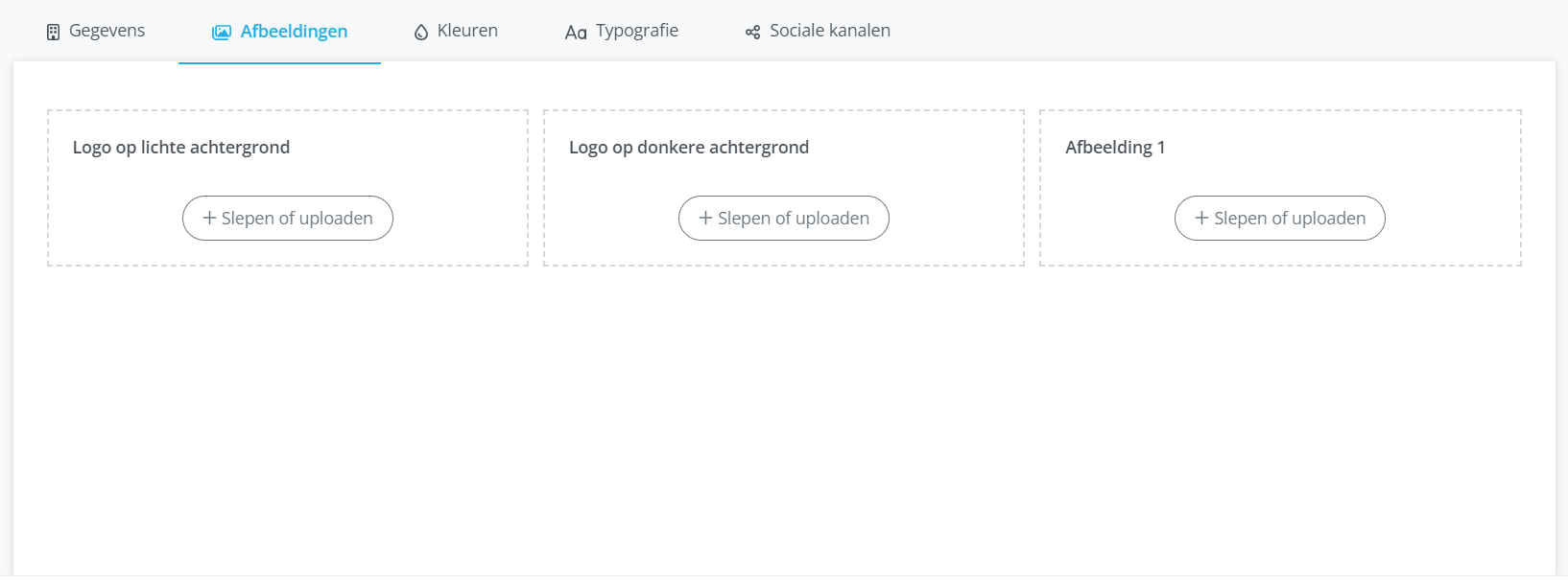1568x582 pixels.
Task: Click the Afbeelding 1 label text
Action: [1116, 147]
